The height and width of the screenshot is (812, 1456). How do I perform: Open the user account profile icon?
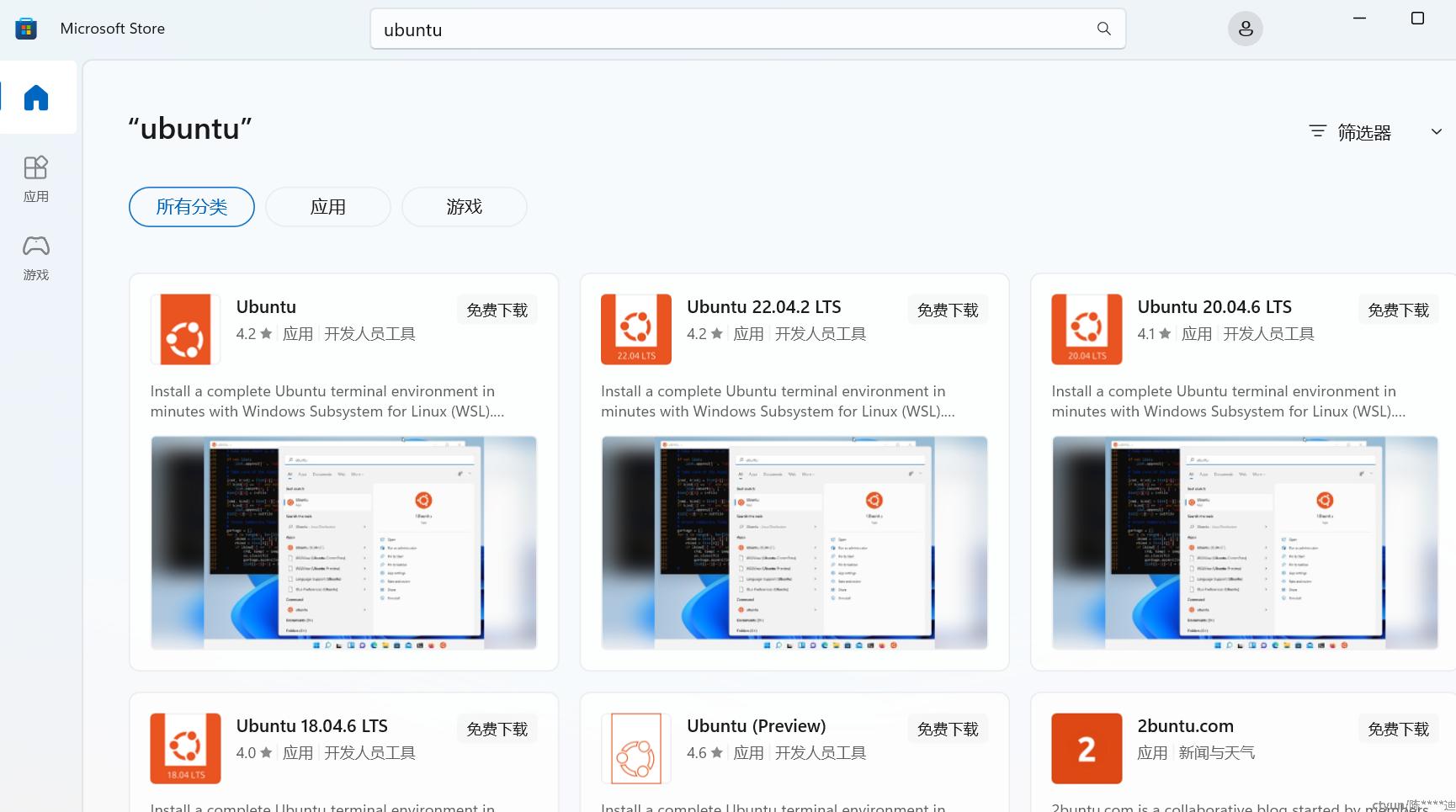[x=1246, y=29]
